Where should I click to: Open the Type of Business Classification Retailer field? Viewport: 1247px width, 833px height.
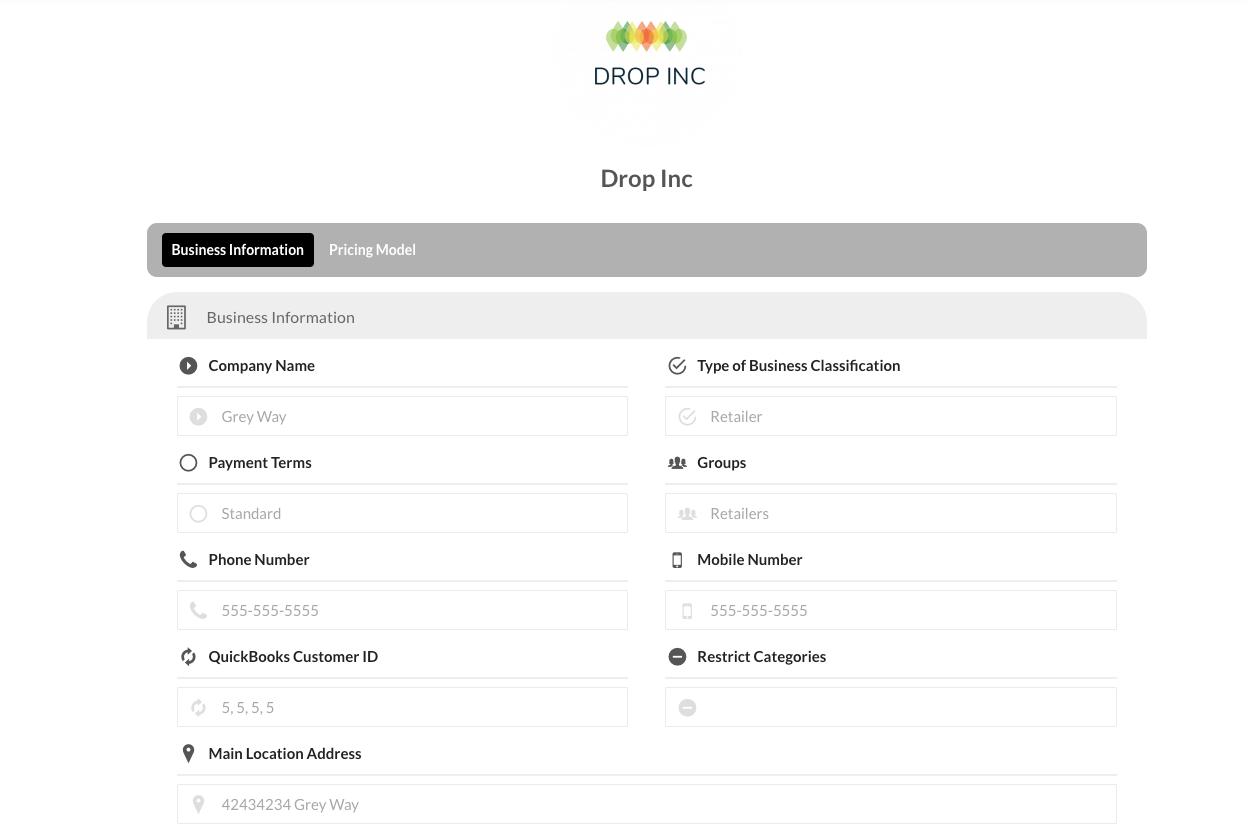(891, 416)
